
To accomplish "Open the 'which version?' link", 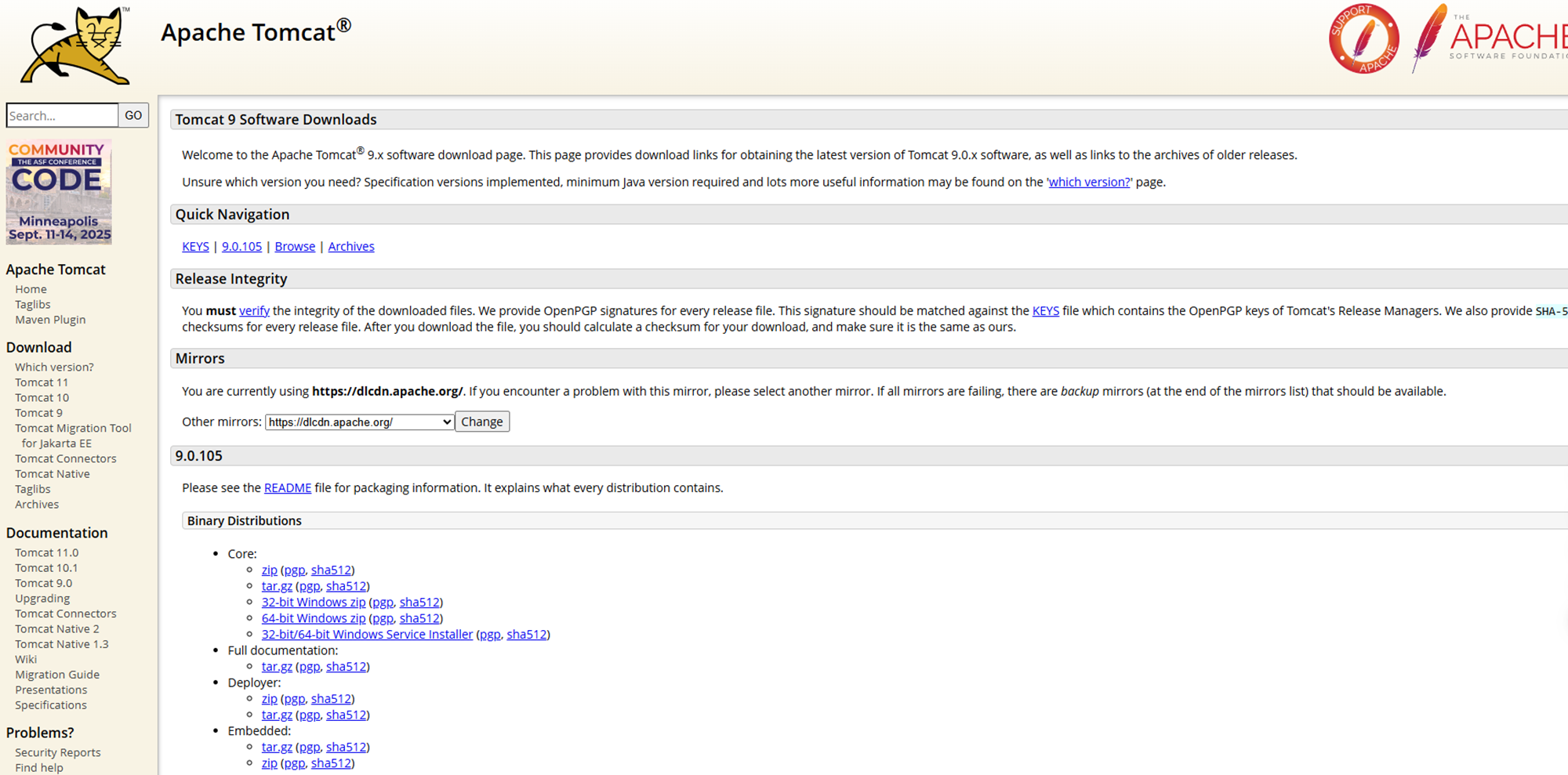I will click(1089, 182).
